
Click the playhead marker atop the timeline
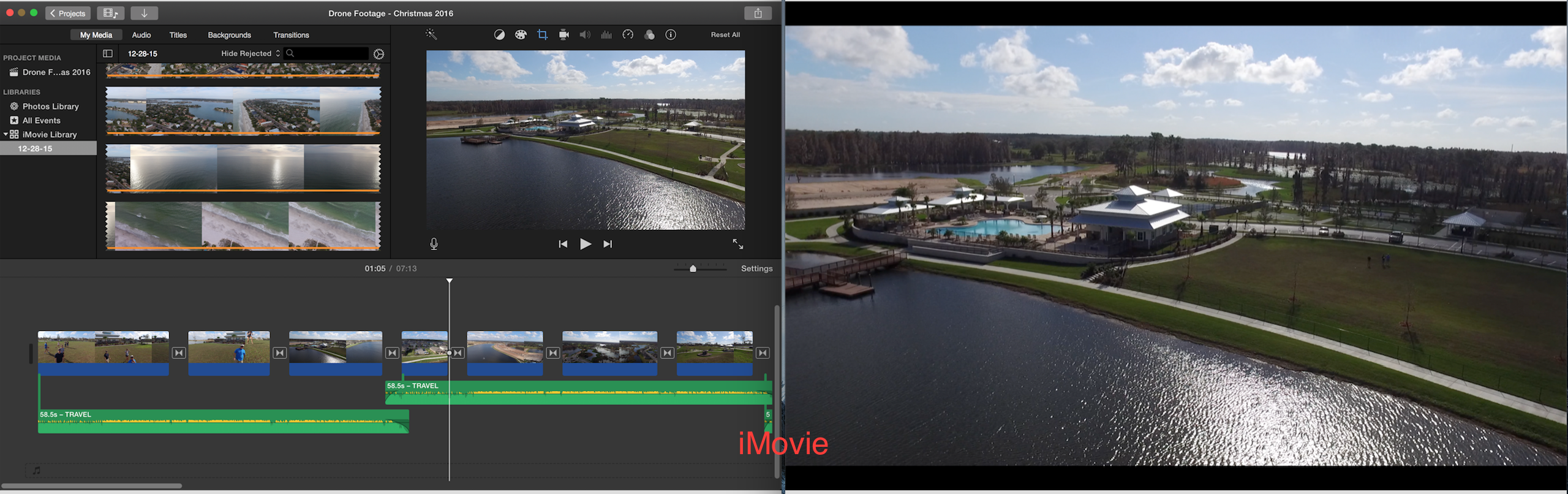(x=450, y=281)
